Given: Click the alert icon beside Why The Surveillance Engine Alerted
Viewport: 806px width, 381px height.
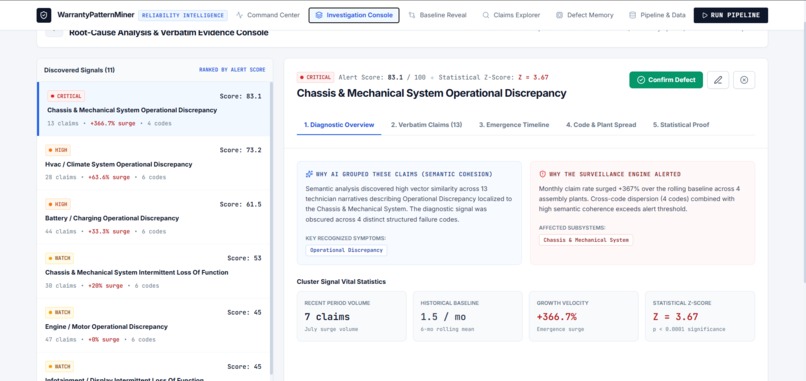Looking at the screenshot, I should (x=542, y=174).
